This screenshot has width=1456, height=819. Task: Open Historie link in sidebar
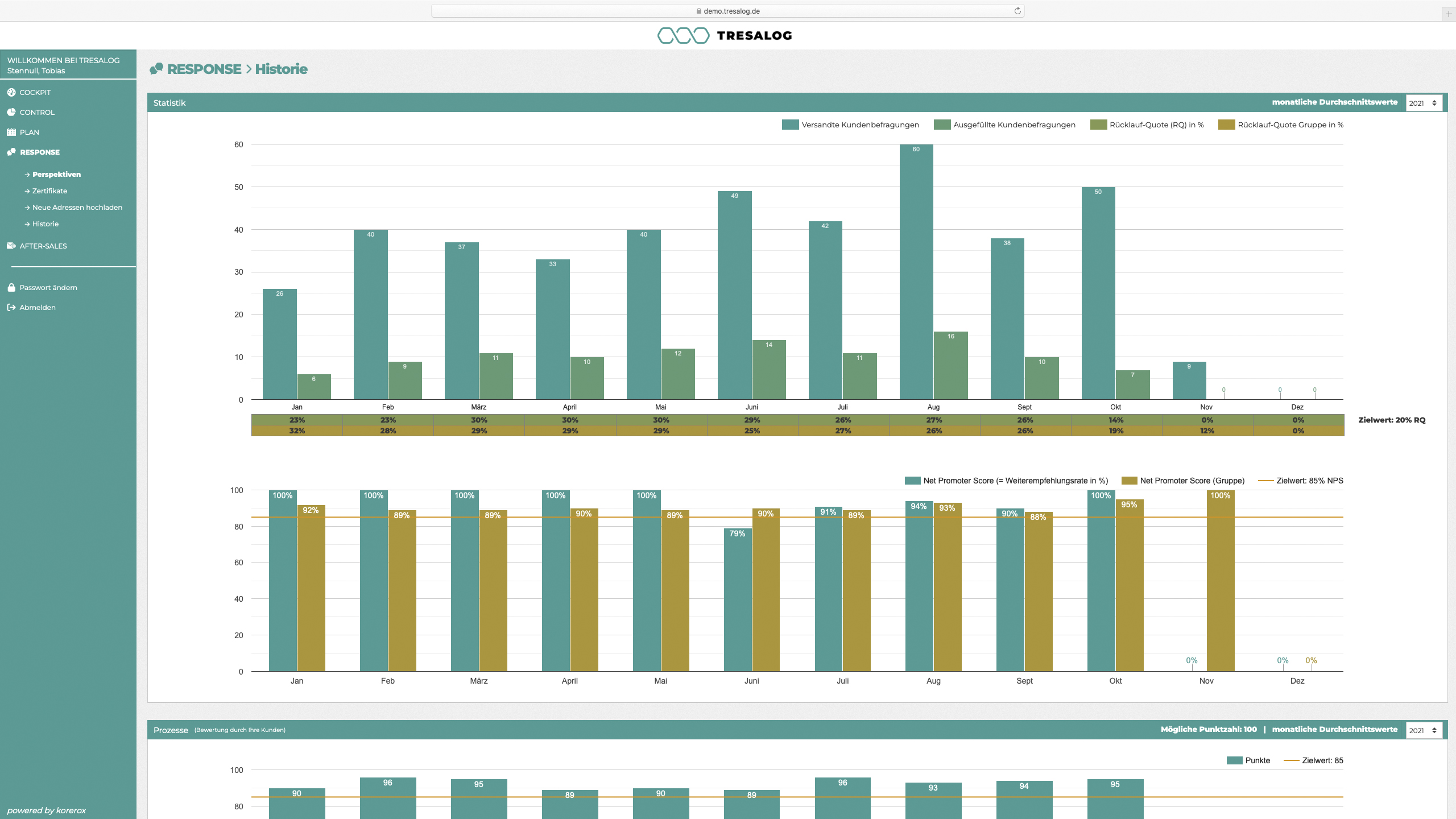(x=45, y=224)
